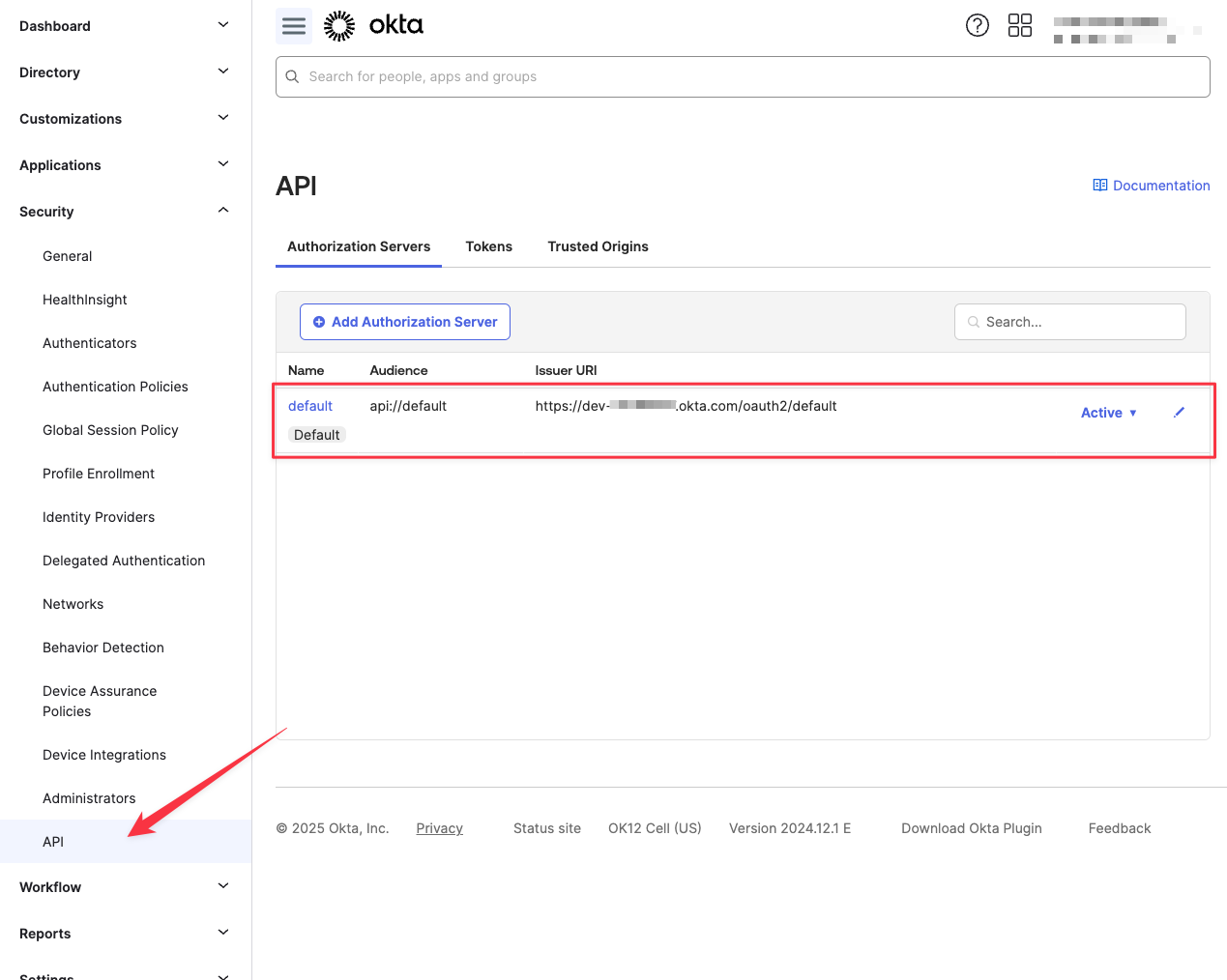Expand the Dashboard section
Viewport: 1227px width, 980px height.
click(x=223, y=25)
